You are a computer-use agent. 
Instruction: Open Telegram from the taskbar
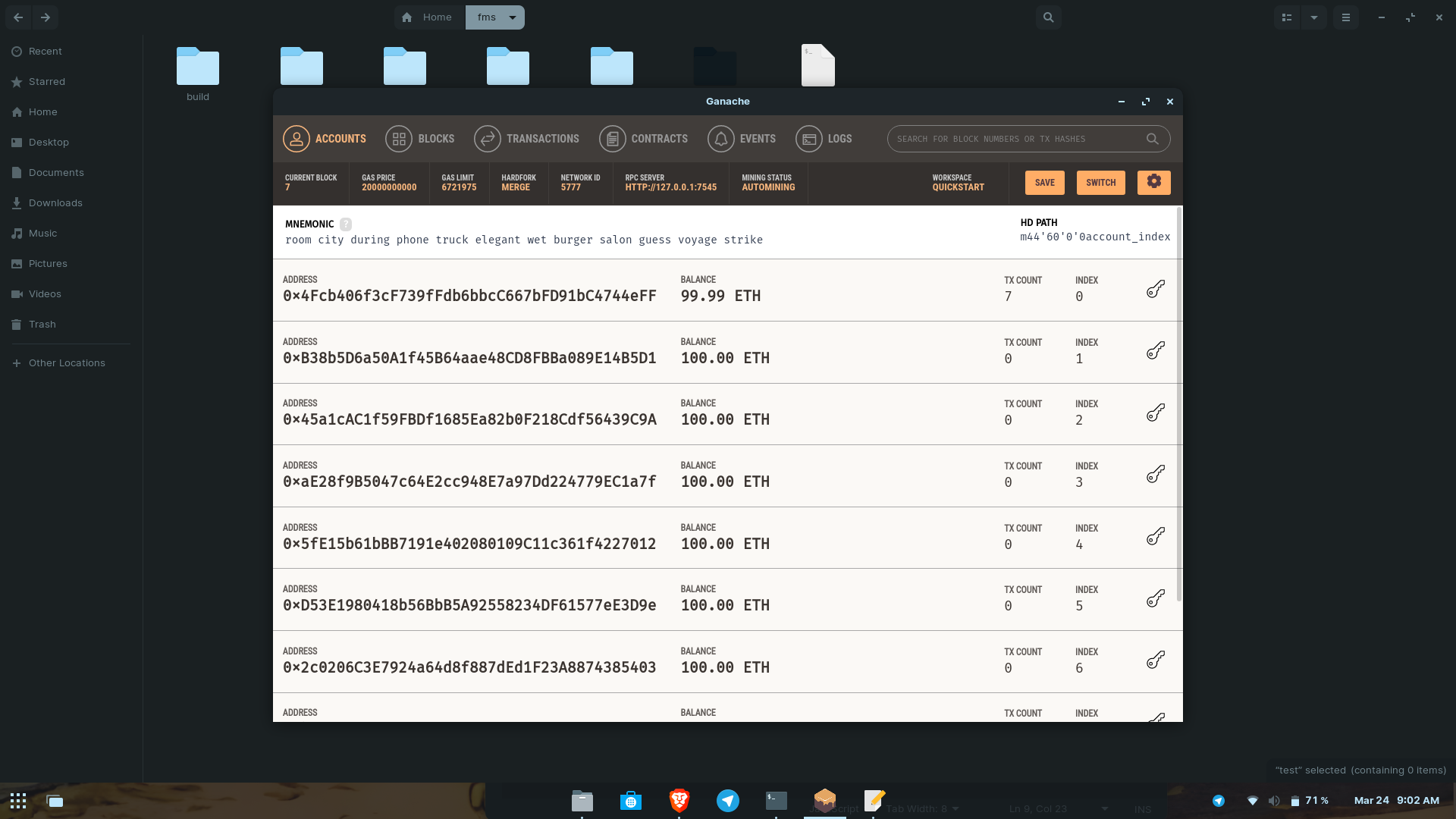[727, 800]
